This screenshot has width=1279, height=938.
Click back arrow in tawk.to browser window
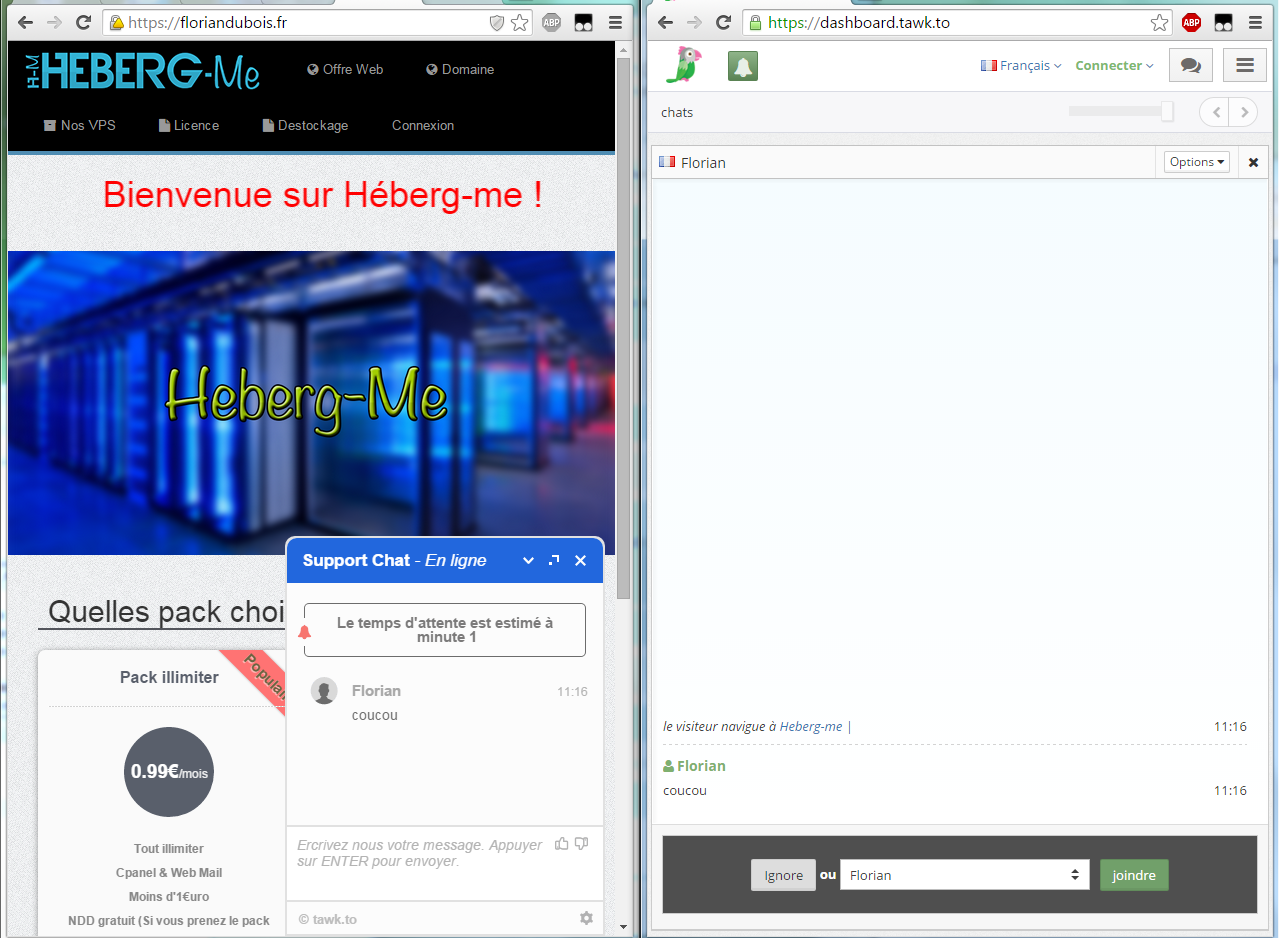[x=665, y=22]
